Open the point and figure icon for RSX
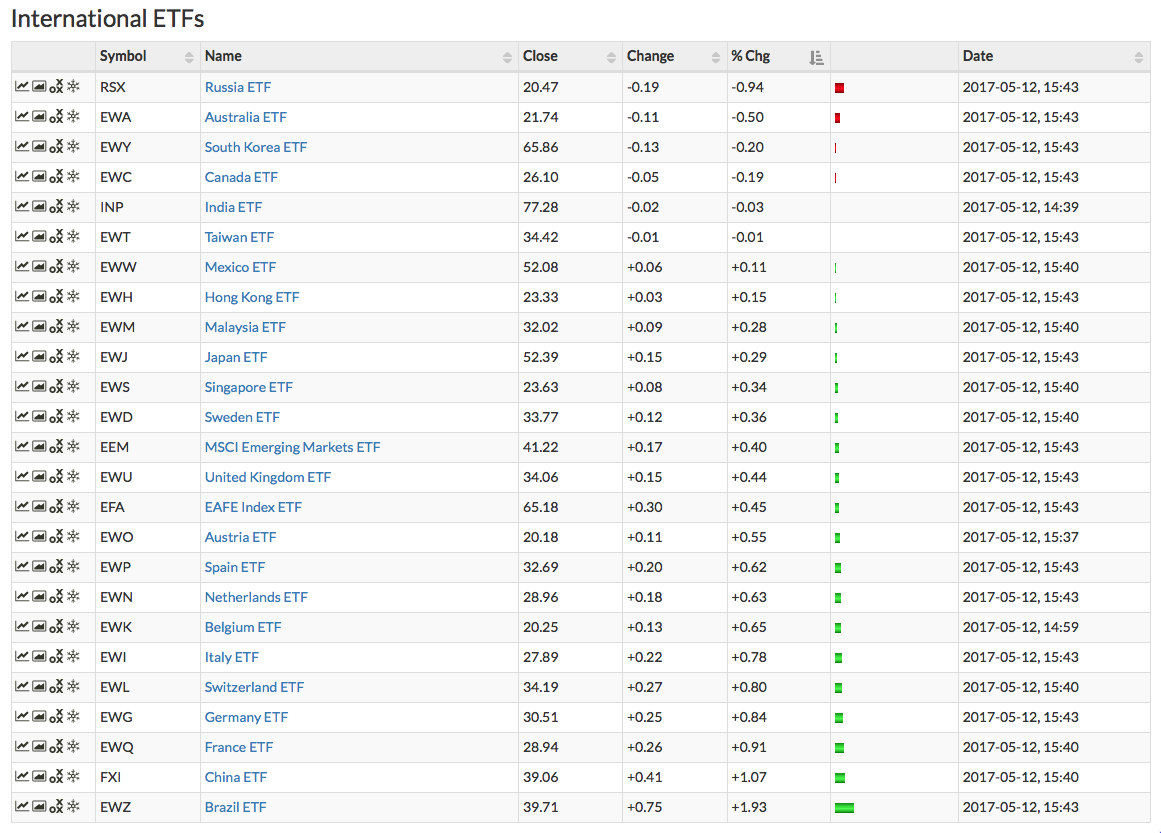The height and width of the screenshot is (833, 1161). coord(56,87)
